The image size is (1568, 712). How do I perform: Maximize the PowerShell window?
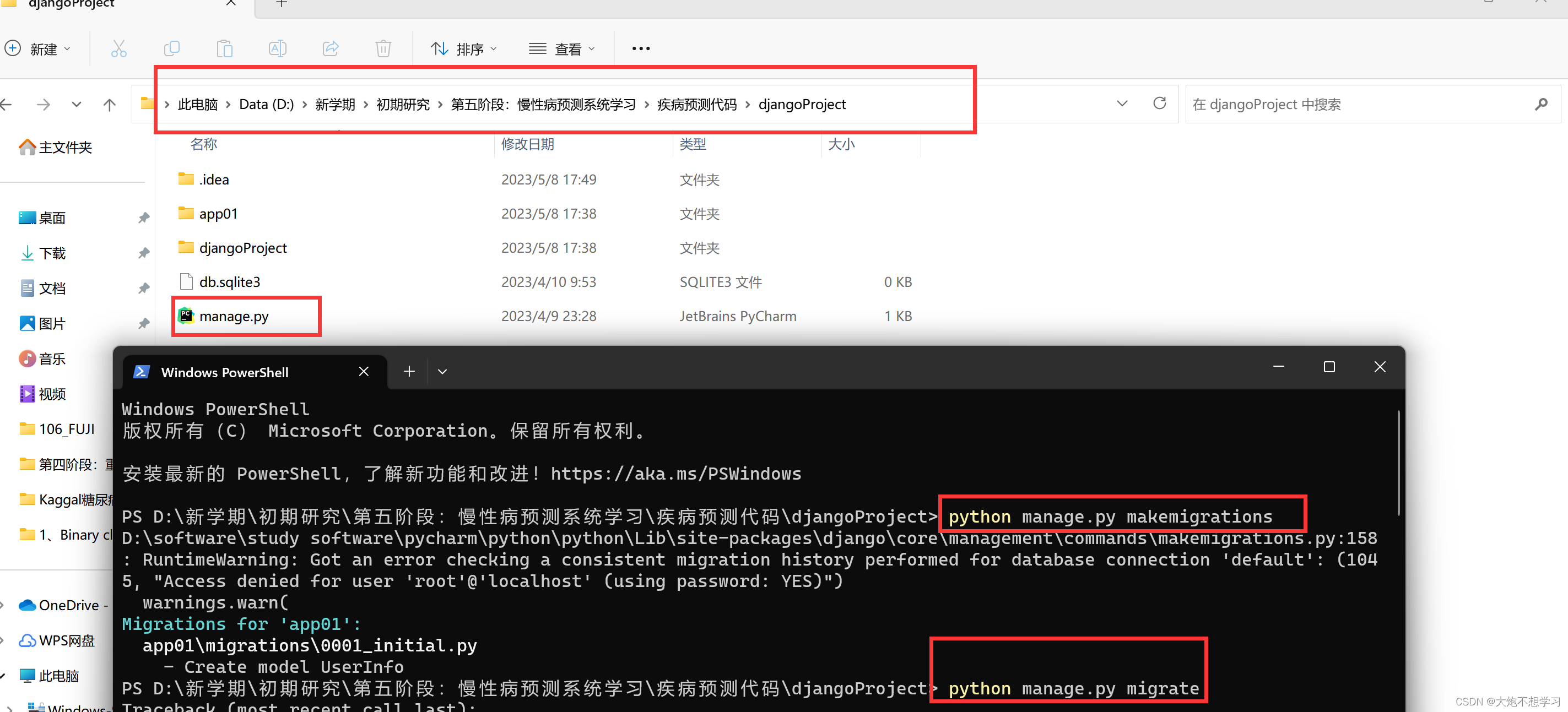tap(1329, 367)
